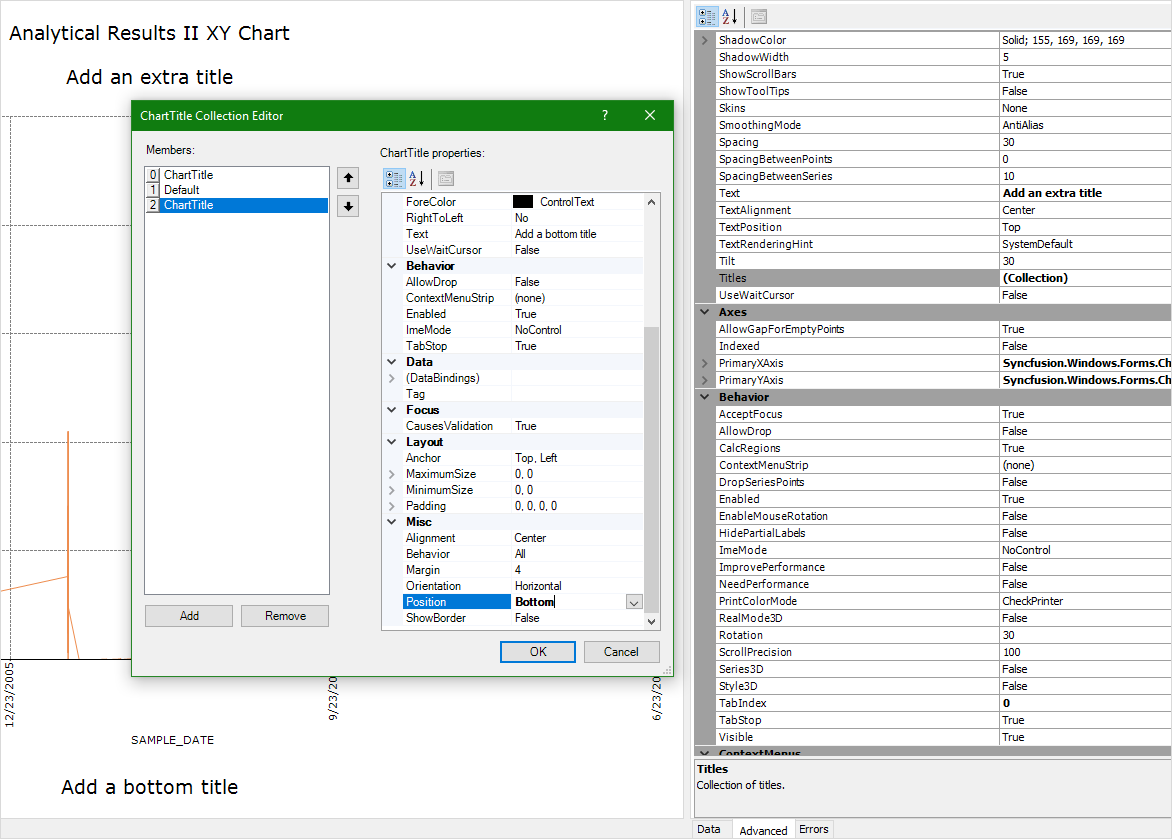Move selected member down with arrow button

tap(348, 207)
